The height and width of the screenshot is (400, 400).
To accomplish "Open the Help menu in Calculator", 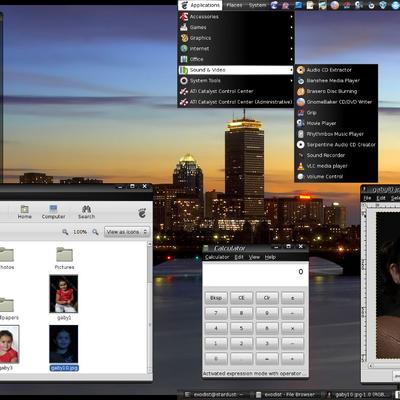I will click(270, 257).
